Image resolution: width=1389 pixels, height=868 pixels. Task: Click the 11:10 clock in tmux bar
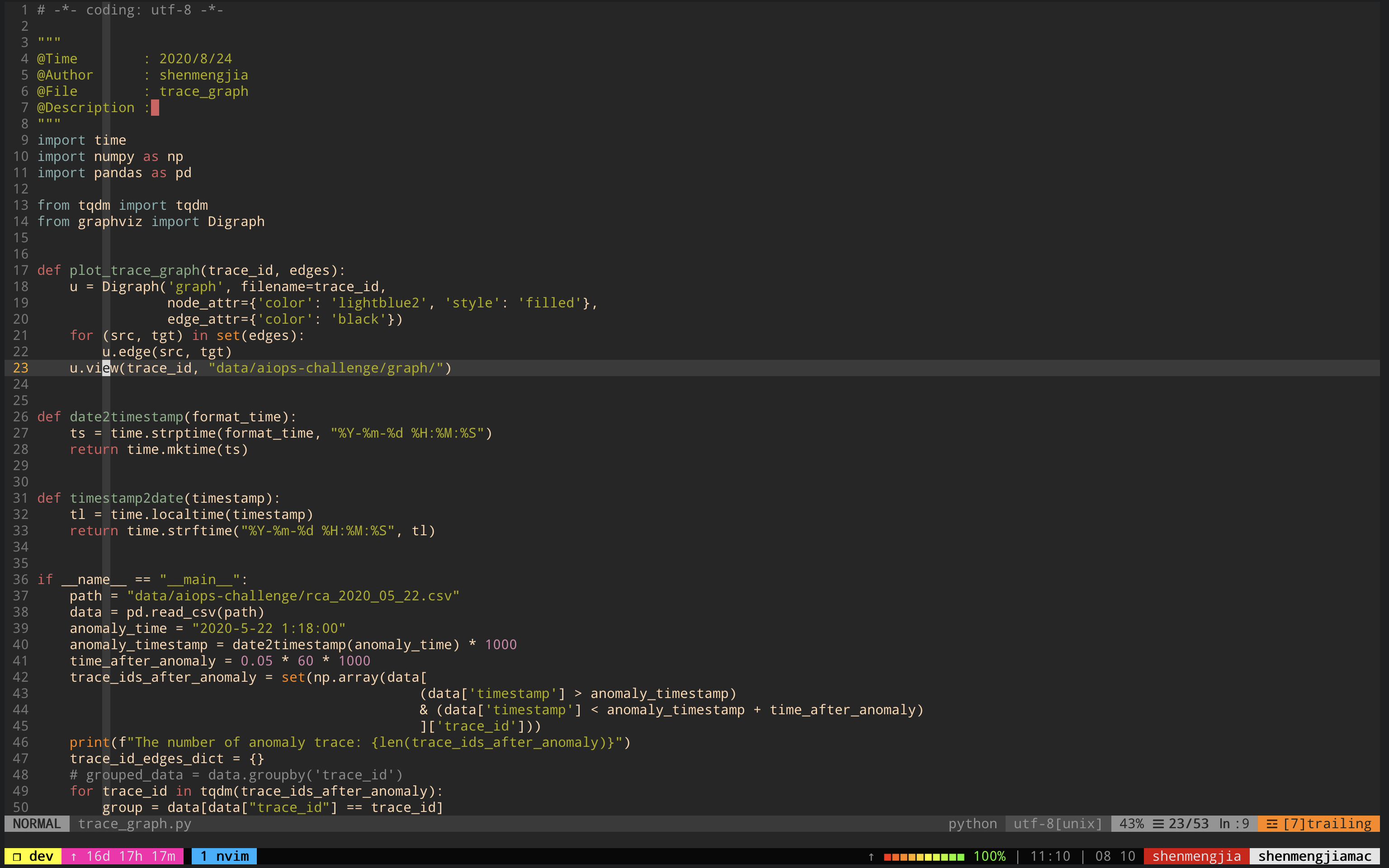click(1050, 857)
